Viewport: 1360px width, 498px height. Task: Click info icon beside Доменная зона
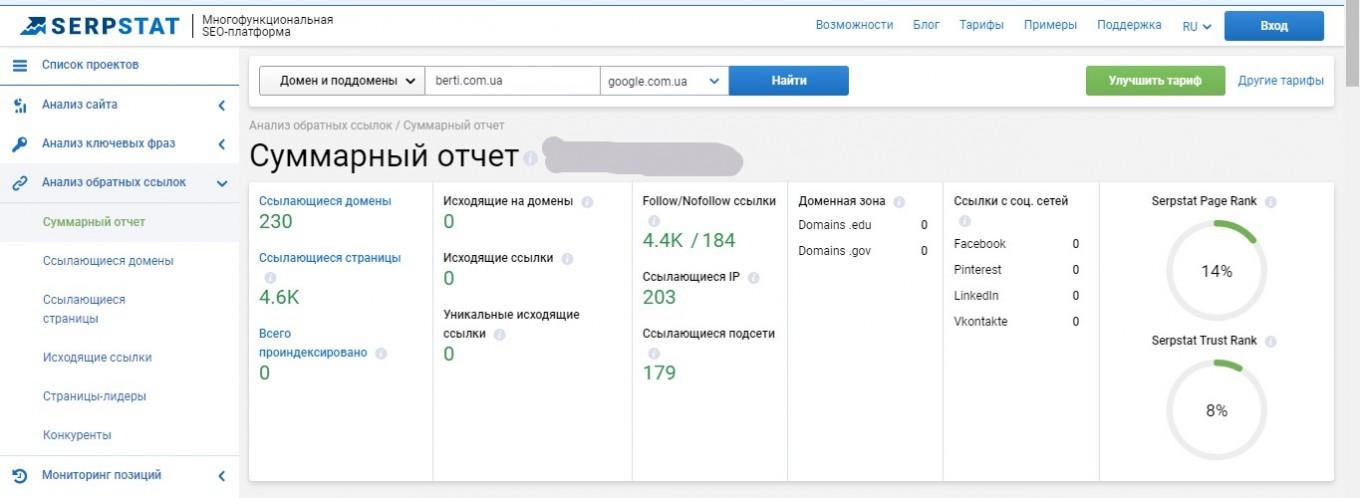tap(899, 202)
